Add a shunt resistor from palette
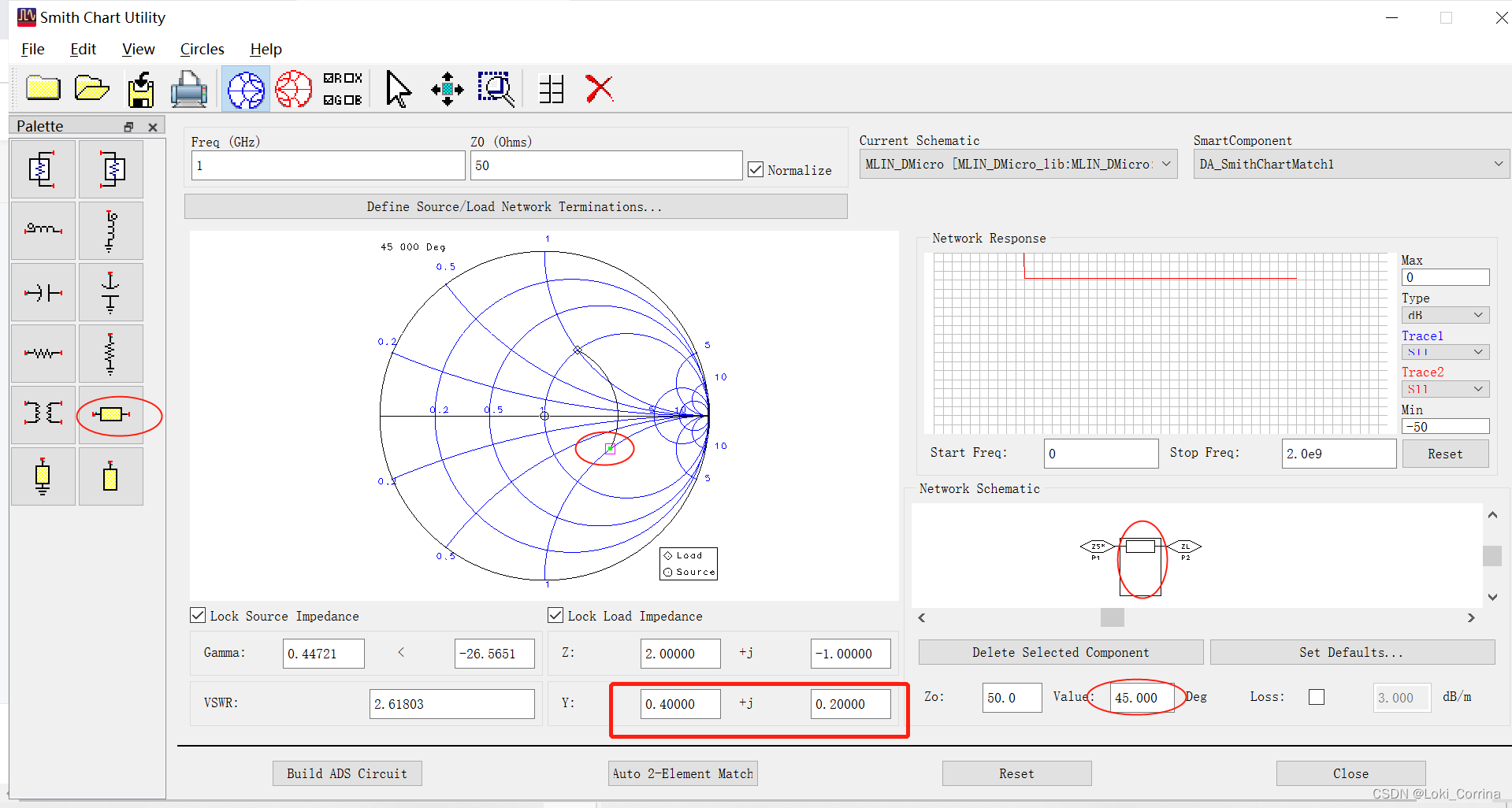This screenshot has height=808, width=1512. coord(111,354)
